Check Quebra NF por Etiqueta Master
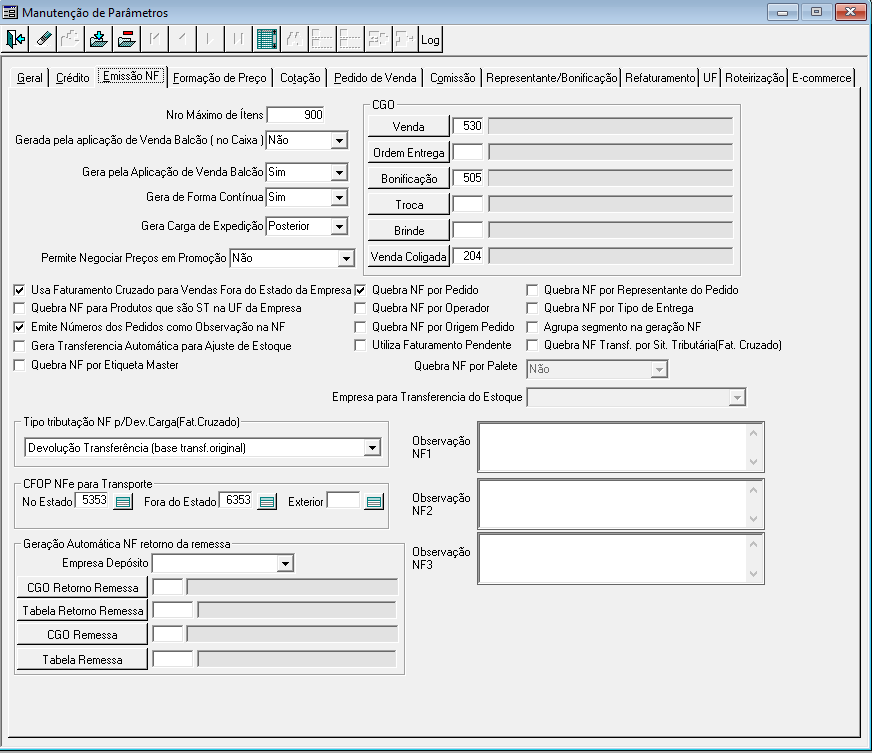This screenshot has width=872, height=753. [19, 365]
